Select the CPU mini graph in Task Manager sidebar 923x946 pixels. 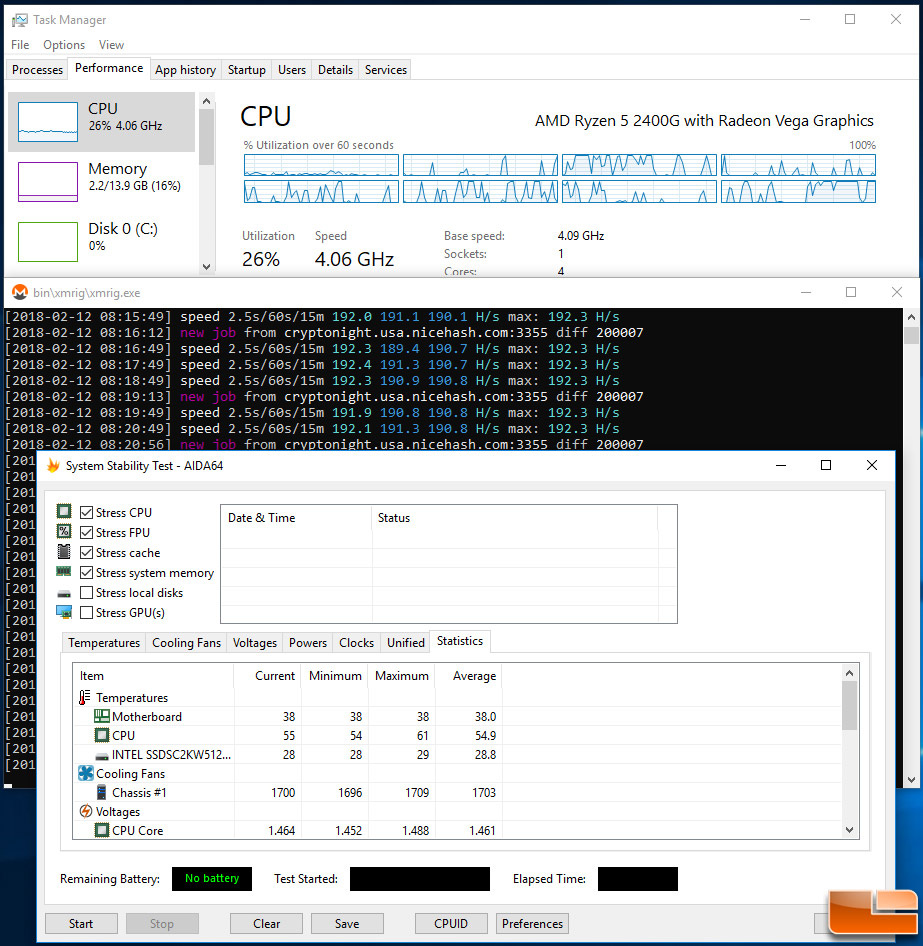(x=48, y=122)
